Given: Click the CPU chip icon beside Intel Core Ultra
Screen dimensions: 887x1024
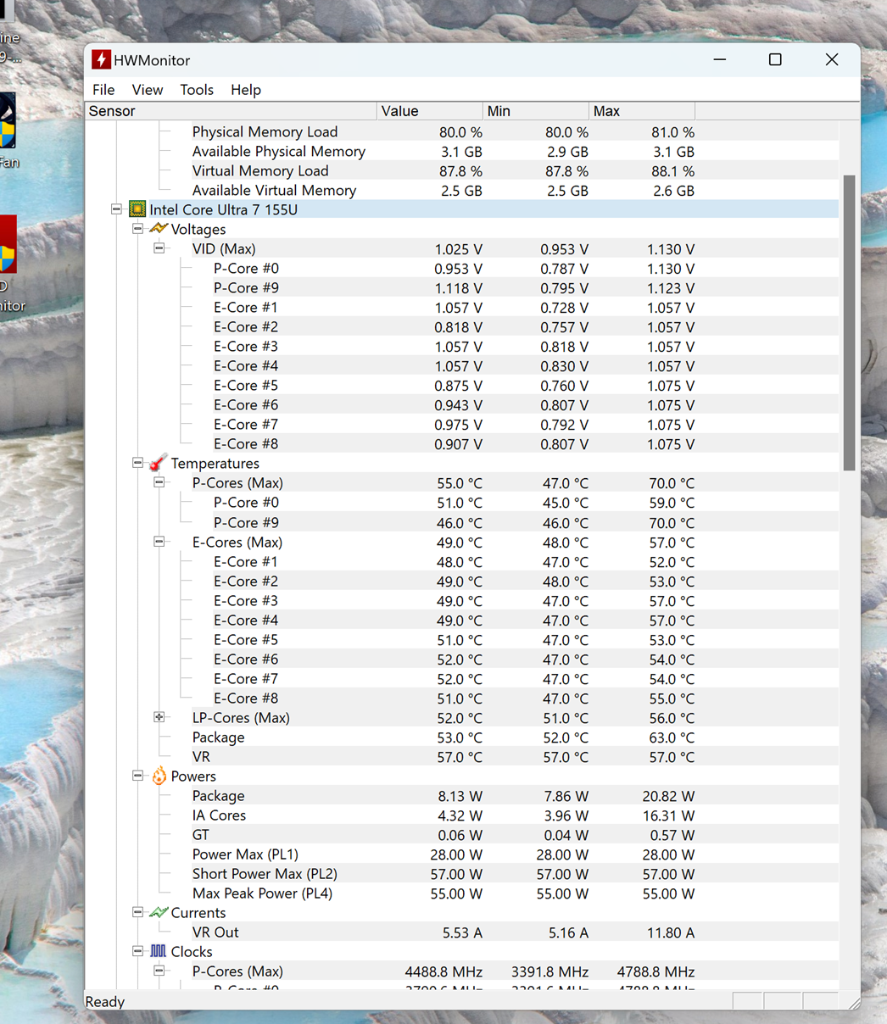Looking at the screenshot, I should point(137,209).
